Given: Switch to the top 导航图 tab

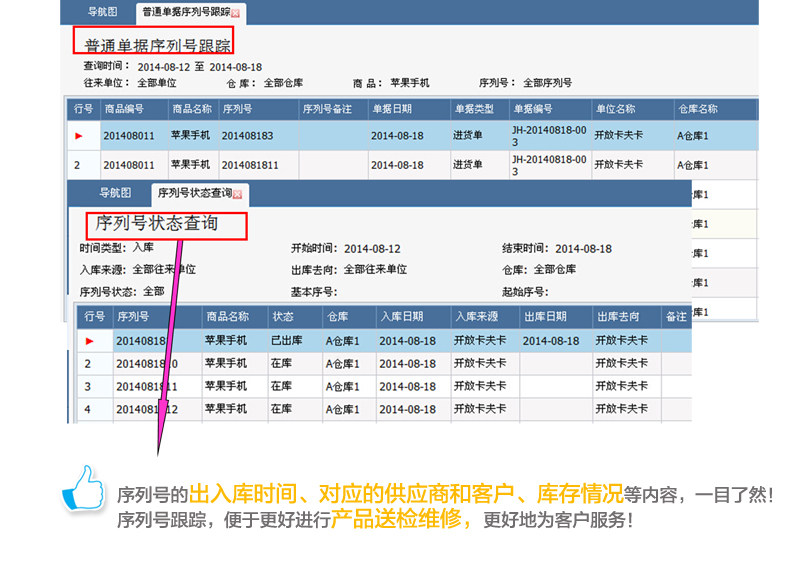Looking at the screenshot, I should point(102,12).
